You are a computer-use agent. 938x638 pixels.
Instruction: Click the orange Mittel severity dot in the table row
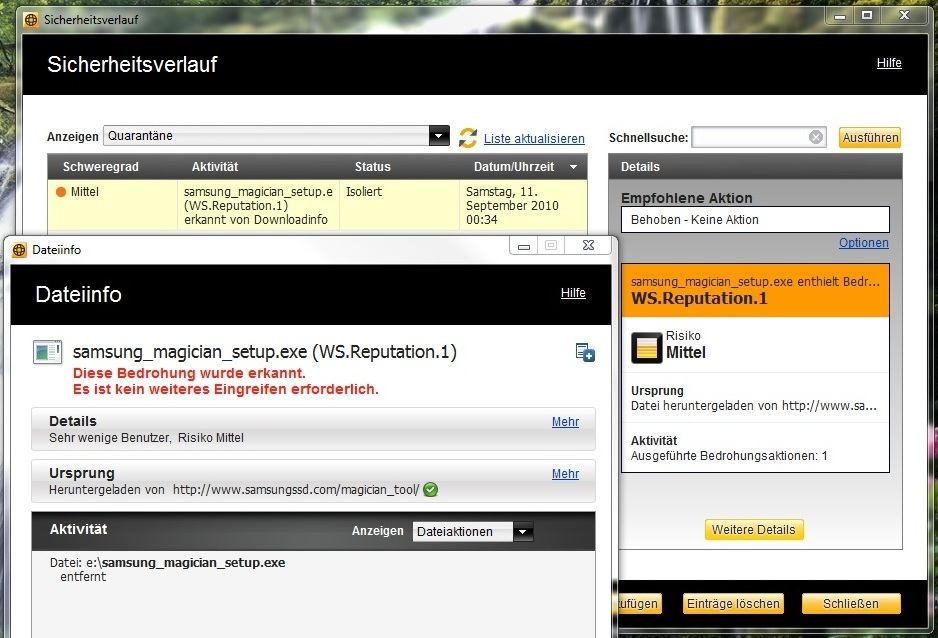tap(60, 192)
